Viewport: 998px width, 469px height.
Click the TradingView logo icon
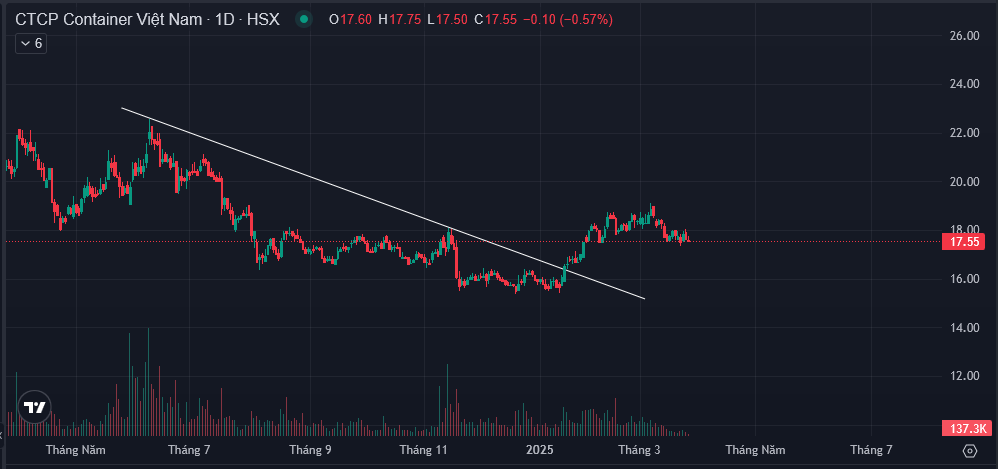tap(35, 408)
